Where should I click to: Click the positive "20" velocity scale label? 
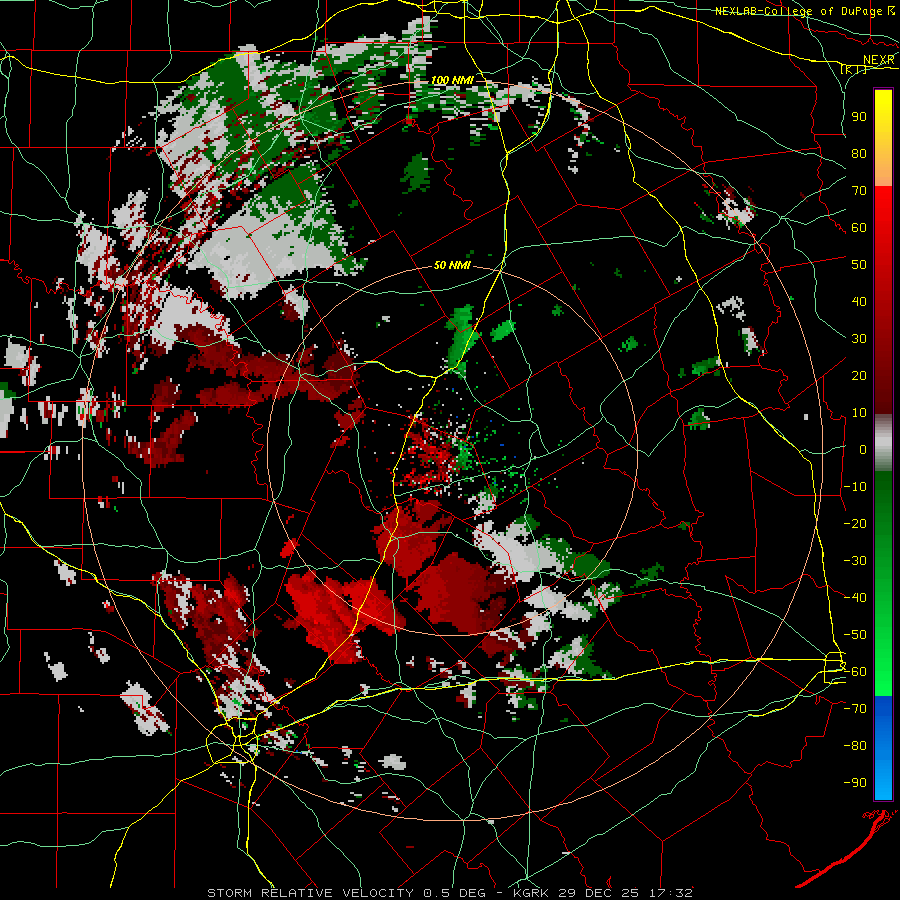(x=859, y=375)
